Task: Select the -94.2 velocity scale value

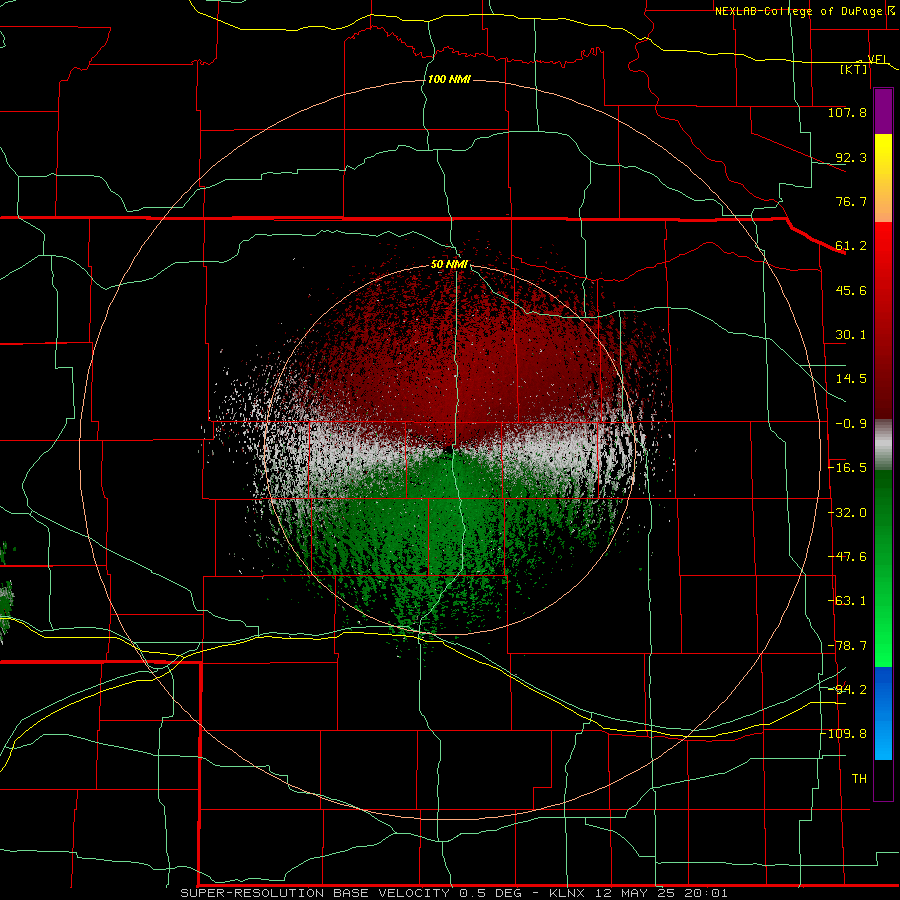Action: click(x=847, y=689)
